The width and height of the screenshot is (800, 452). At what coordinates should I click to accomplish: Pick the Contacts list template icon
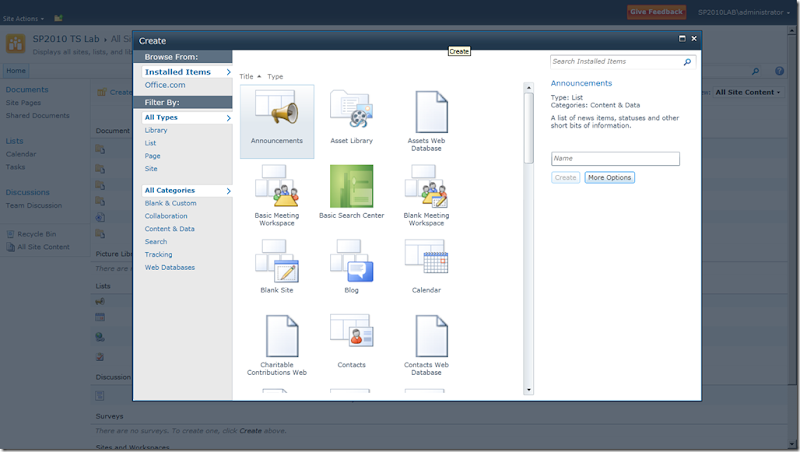352,331
